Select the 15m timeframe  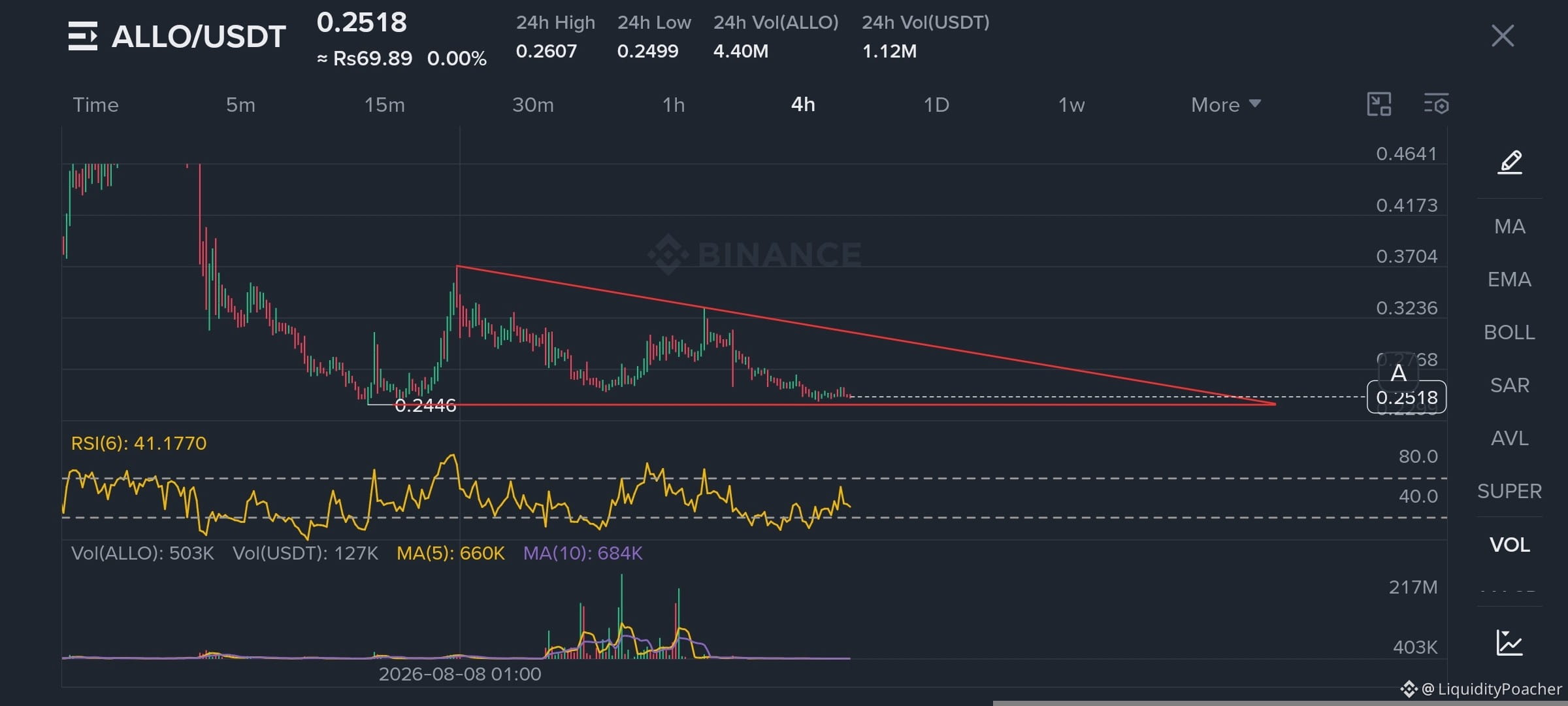point(384,105)
